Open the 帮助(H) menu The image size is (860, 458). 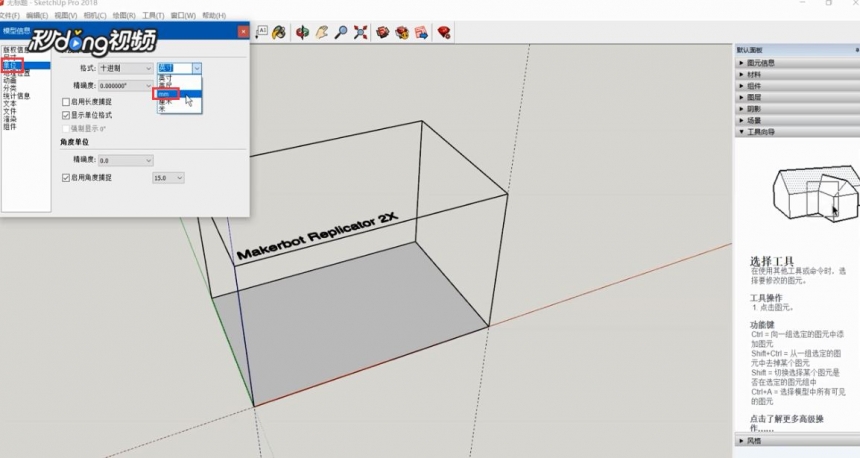point(213,15)
